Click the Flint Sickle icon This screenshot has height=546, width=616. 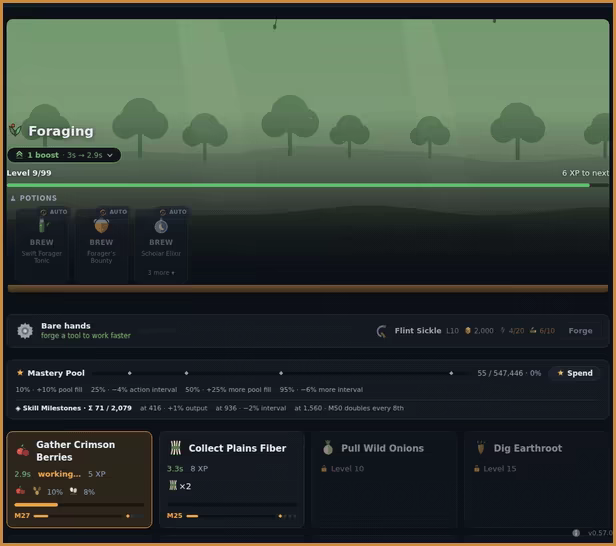[381, 331]
